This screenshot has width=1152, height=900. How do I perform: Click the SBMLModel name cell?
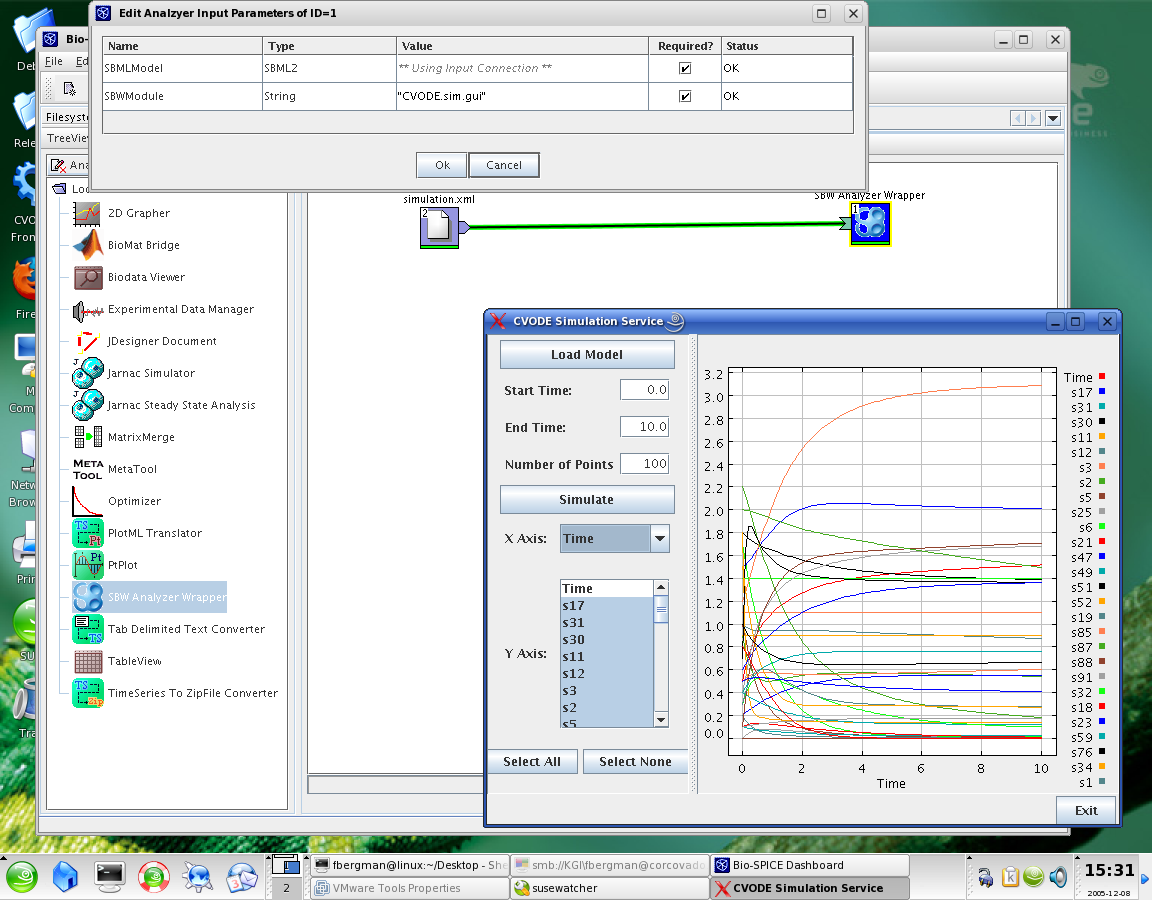(x=182, y=68)
